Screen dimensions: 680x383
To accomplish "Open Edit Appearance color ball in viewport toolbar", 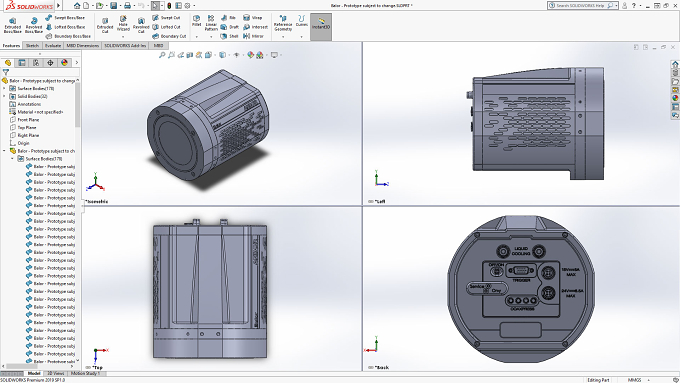I will point(250,55).
